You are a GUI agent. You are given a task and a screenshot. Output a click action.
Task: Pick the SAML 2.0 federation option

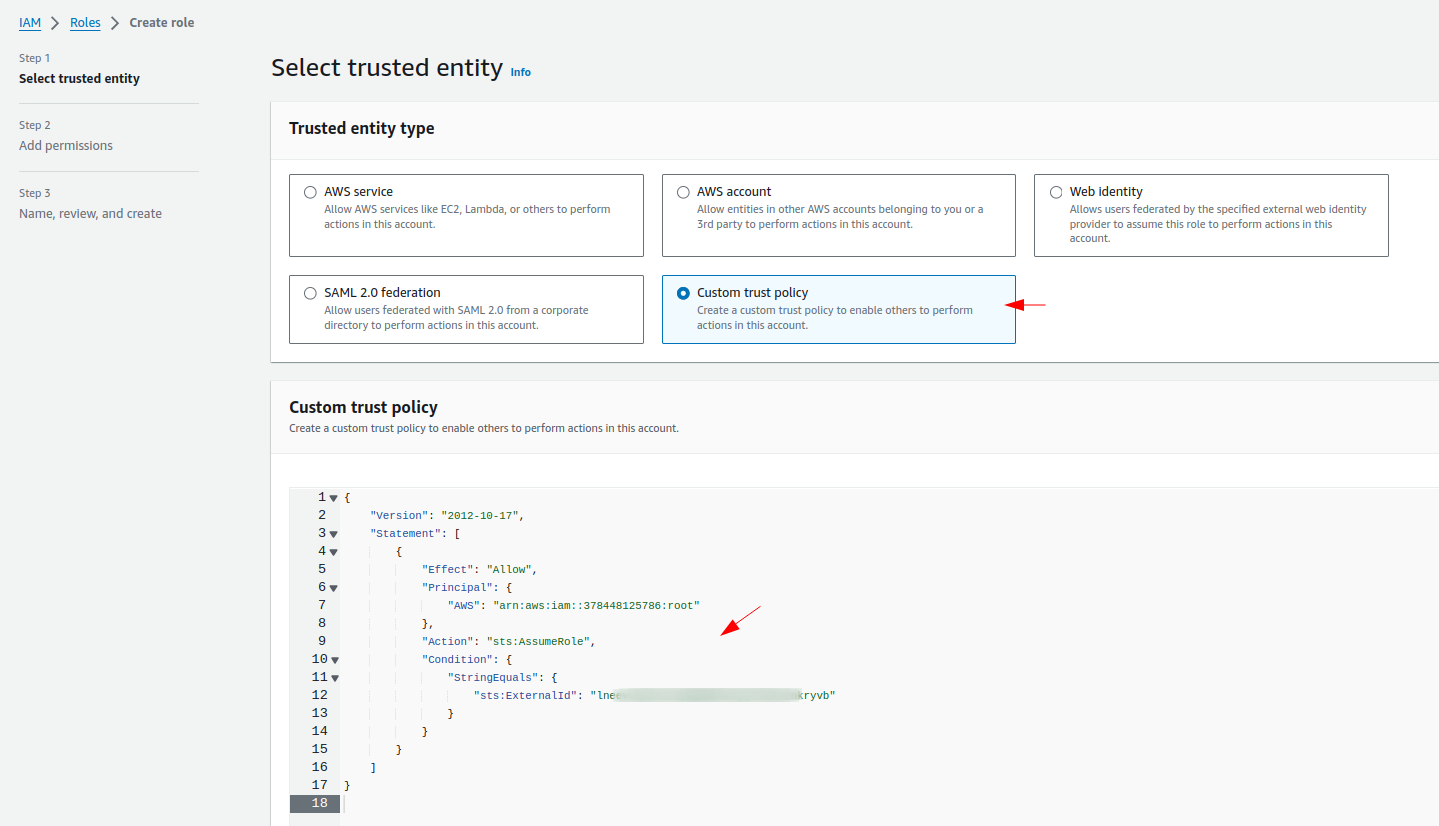pyautogui.click(x=310, y=293)
